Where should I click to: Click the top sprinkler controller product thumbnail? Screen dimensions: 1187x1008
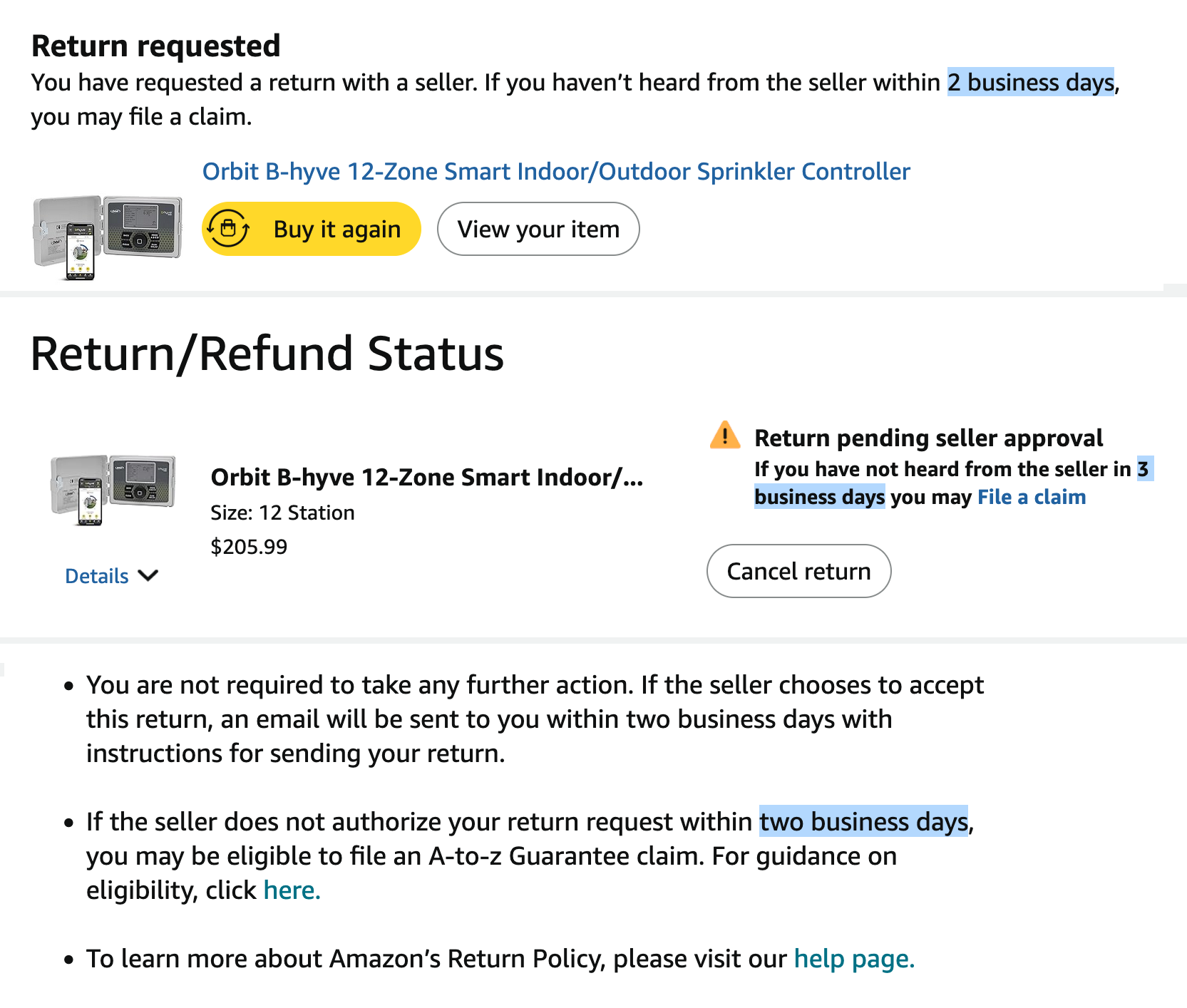[107, 237]
